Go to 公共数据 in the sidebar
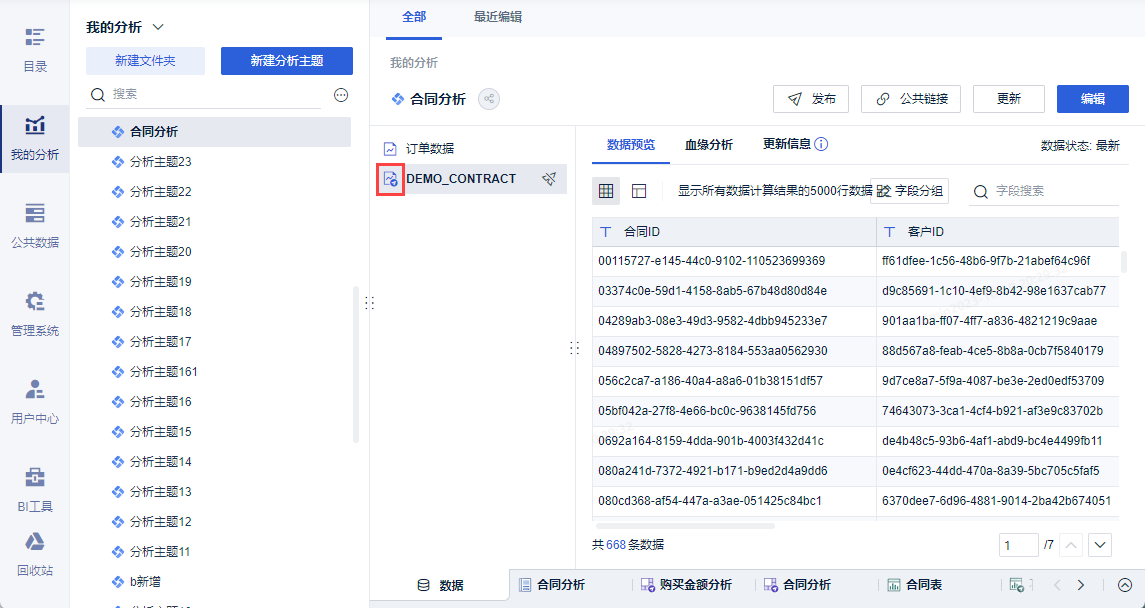The image size is (1145, 608). click(x=35, y=227)
